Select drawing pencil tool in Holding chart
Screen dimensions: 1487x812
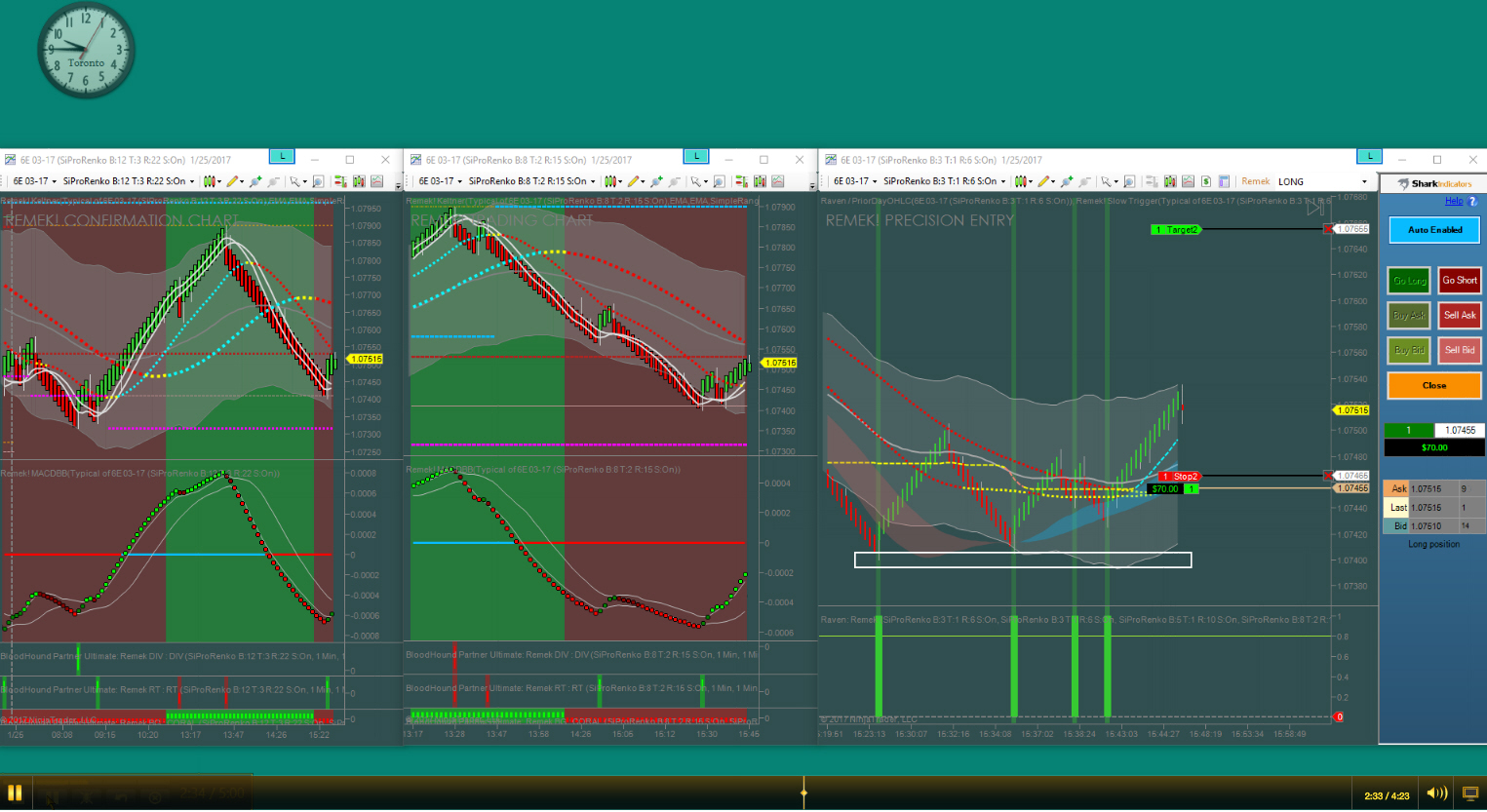[634, 181]
